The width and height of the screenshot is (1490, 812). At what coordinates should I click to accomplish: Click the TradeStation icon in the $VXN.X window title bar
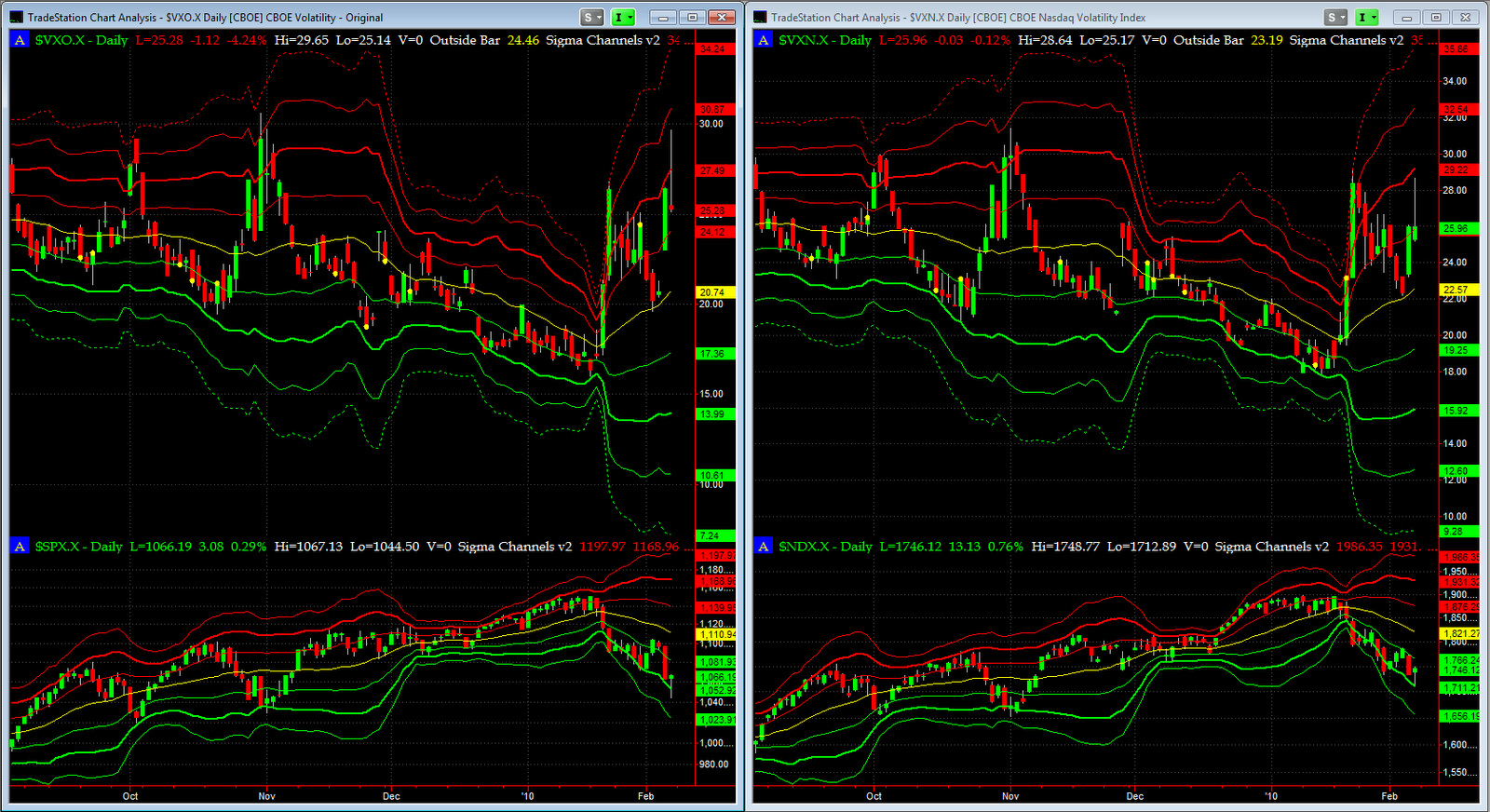tap(760, 17)
